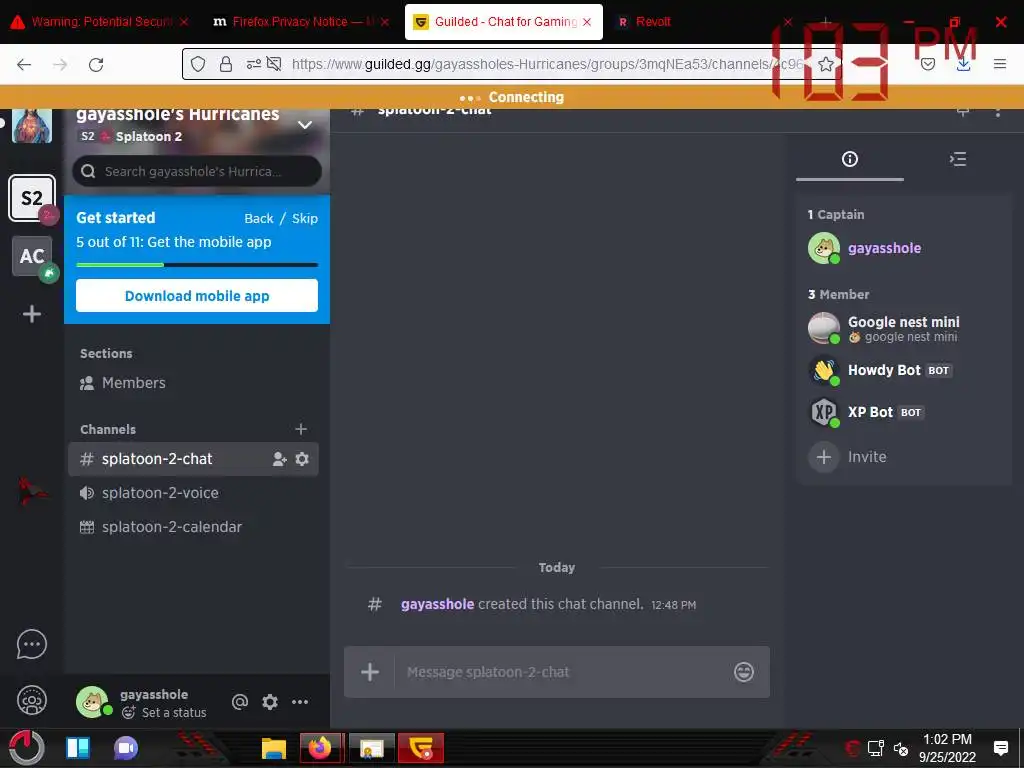
Task: Open splatoon-2-chat channel settings gear
Action: click(x=302, y=459)
